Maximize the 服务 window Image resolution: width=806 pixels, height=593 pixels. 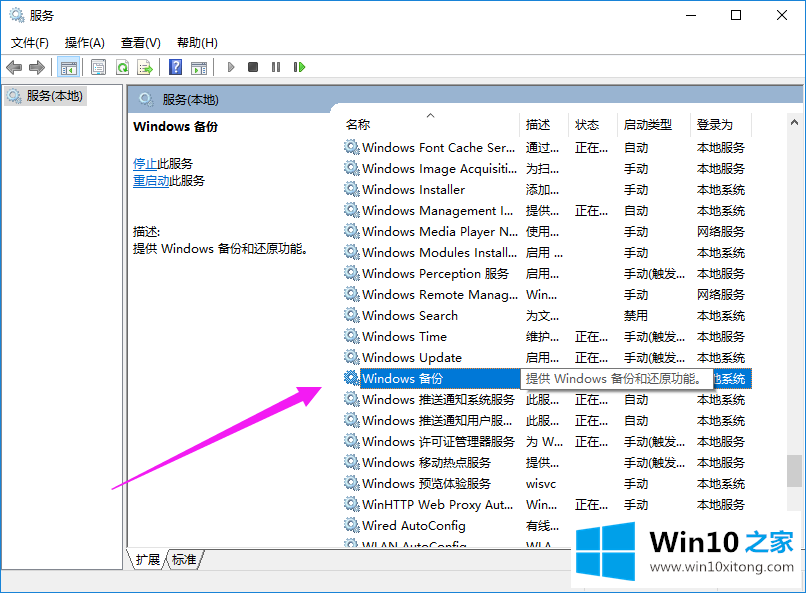click(736, 15)
